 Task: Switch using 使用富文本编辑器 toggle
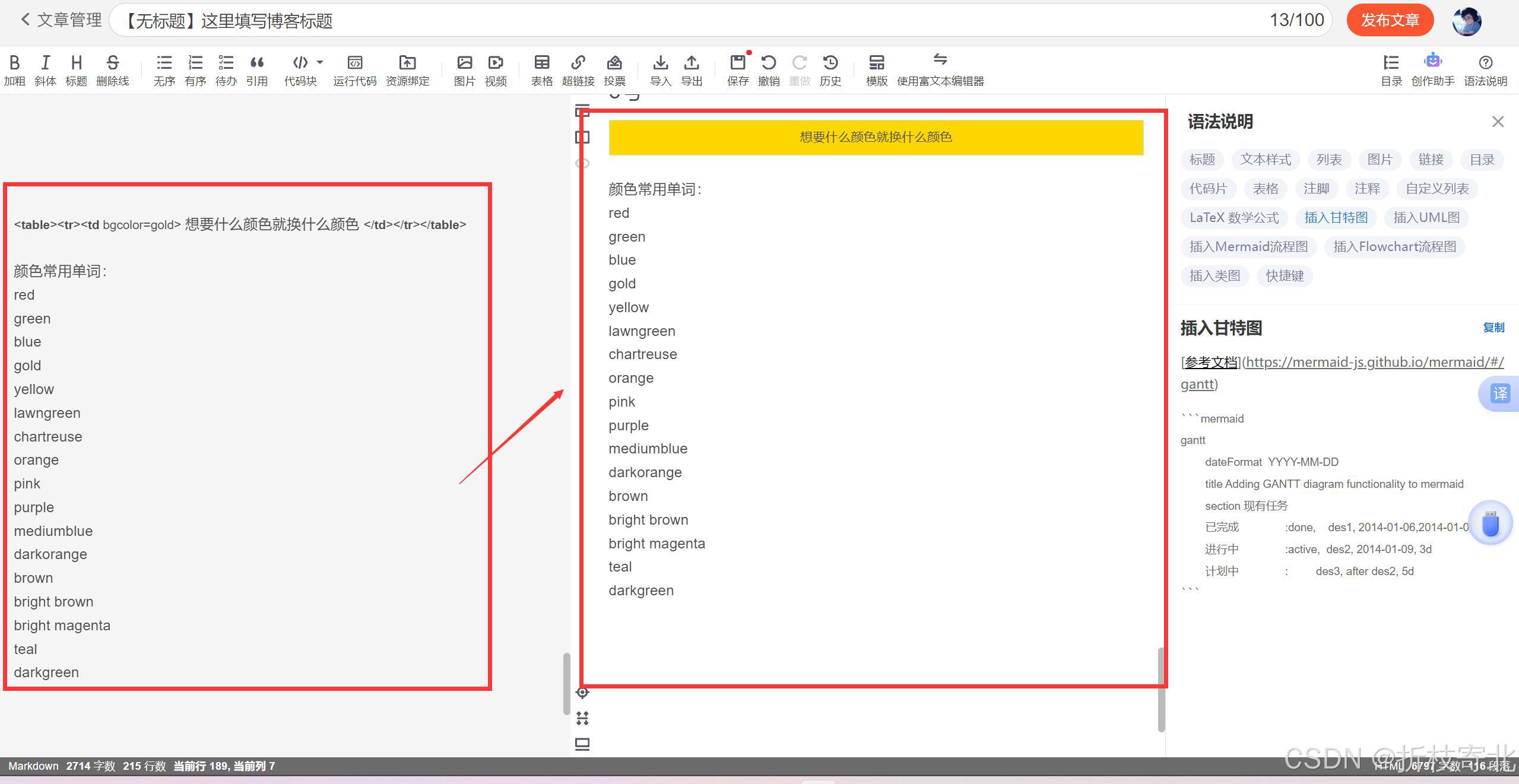[x=940, y=59]
